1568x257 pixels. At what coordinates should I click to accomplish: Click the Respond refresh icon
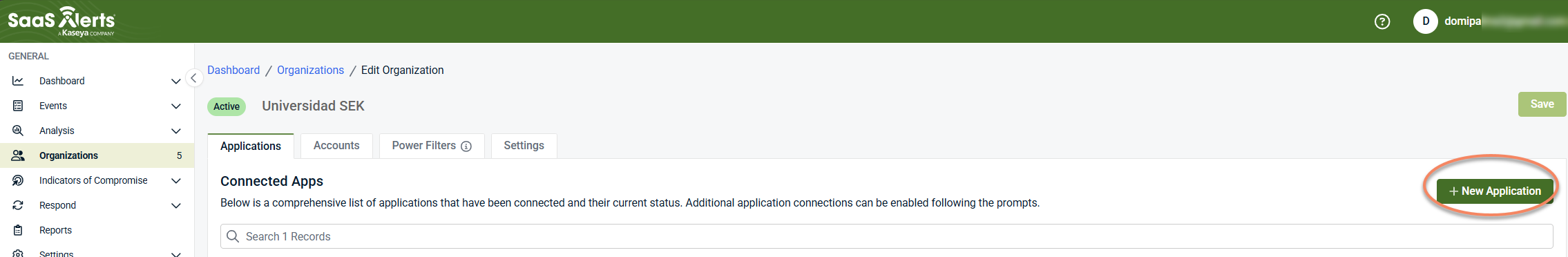(x=18, y=205)
